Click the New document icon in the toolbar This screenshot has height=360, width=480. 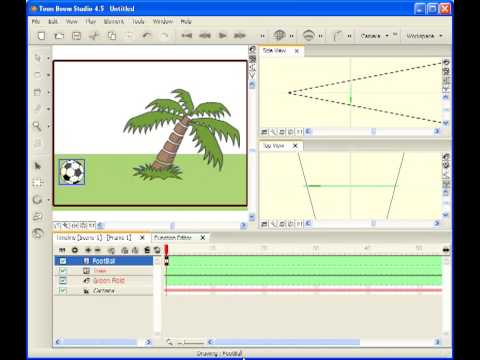(41, 36)
